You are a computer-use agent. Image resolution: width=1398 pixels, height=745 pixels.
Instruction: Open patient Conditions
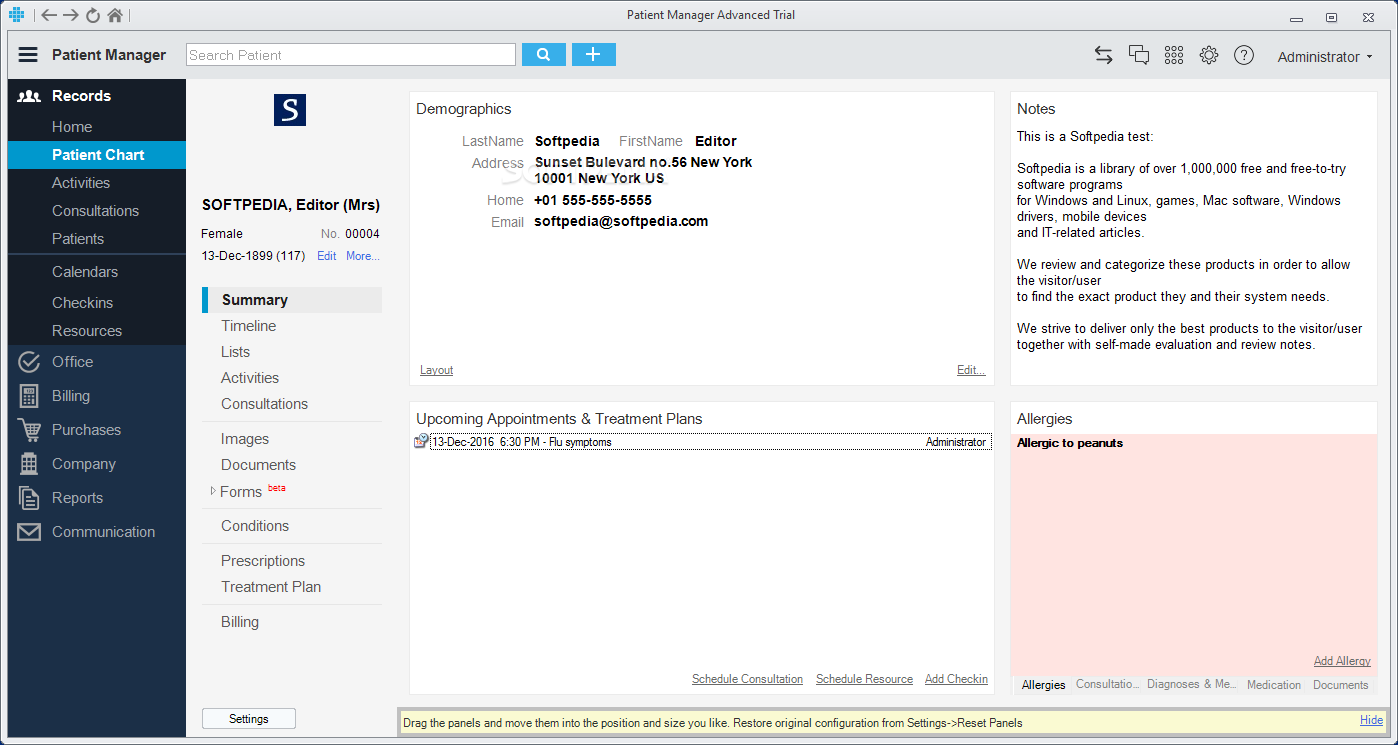tap(255, 526)
